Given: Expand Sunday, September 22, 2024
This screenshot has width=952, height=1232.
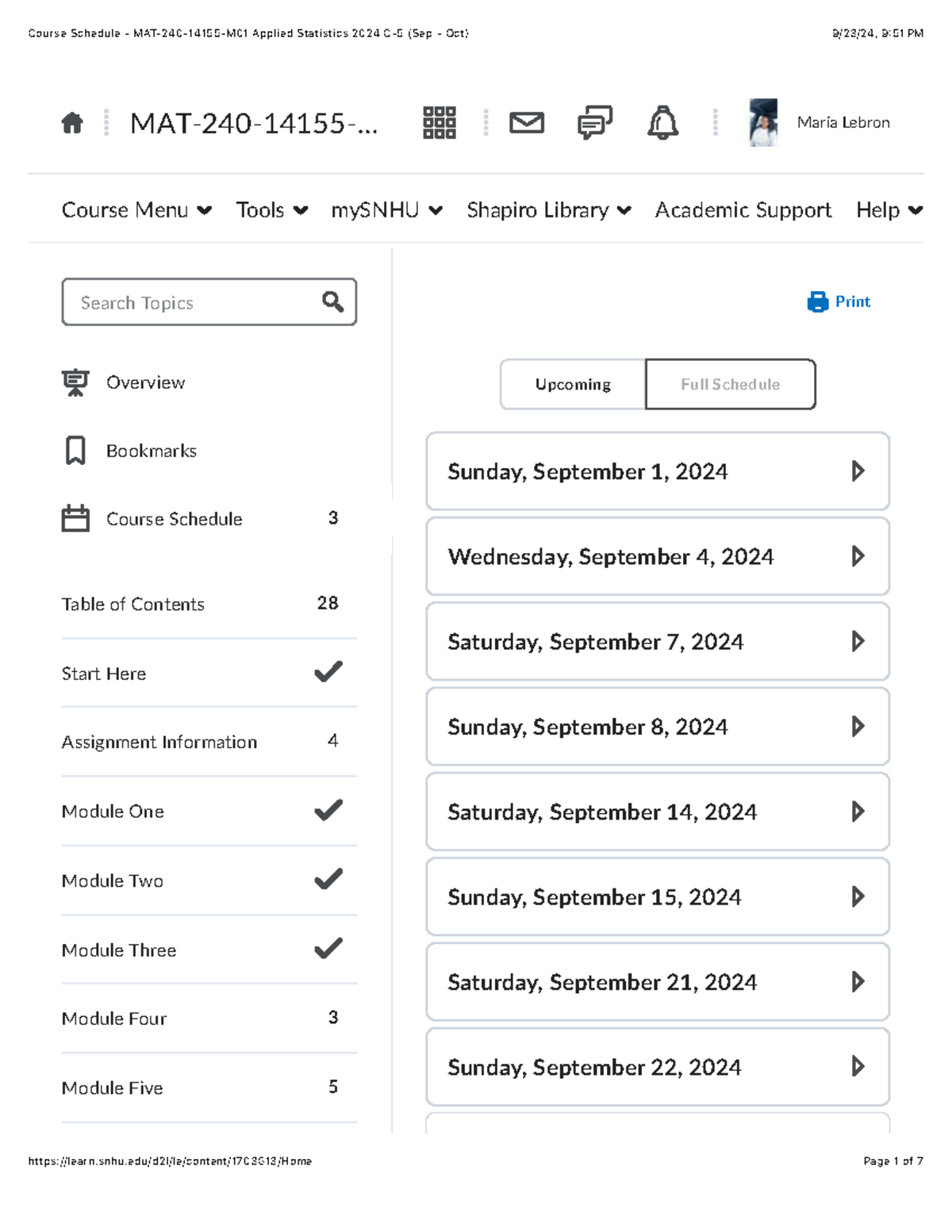Looking at the screenshot, I should [658, 1067].
